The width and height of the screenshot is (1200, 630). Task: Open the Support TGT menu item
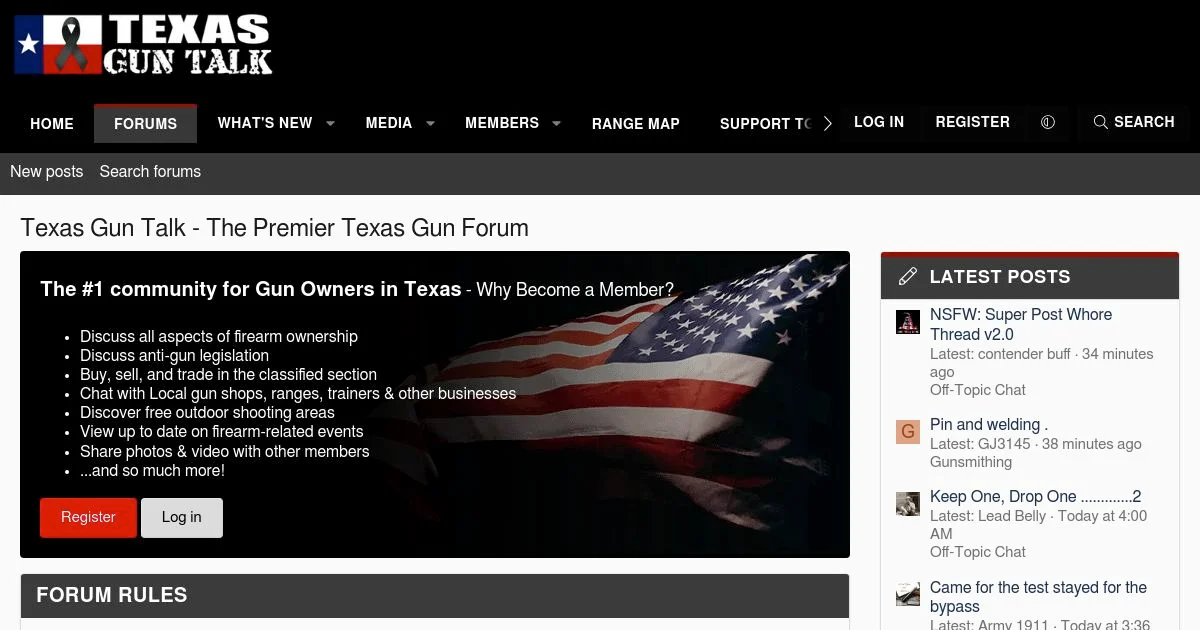tap(766, 124)
